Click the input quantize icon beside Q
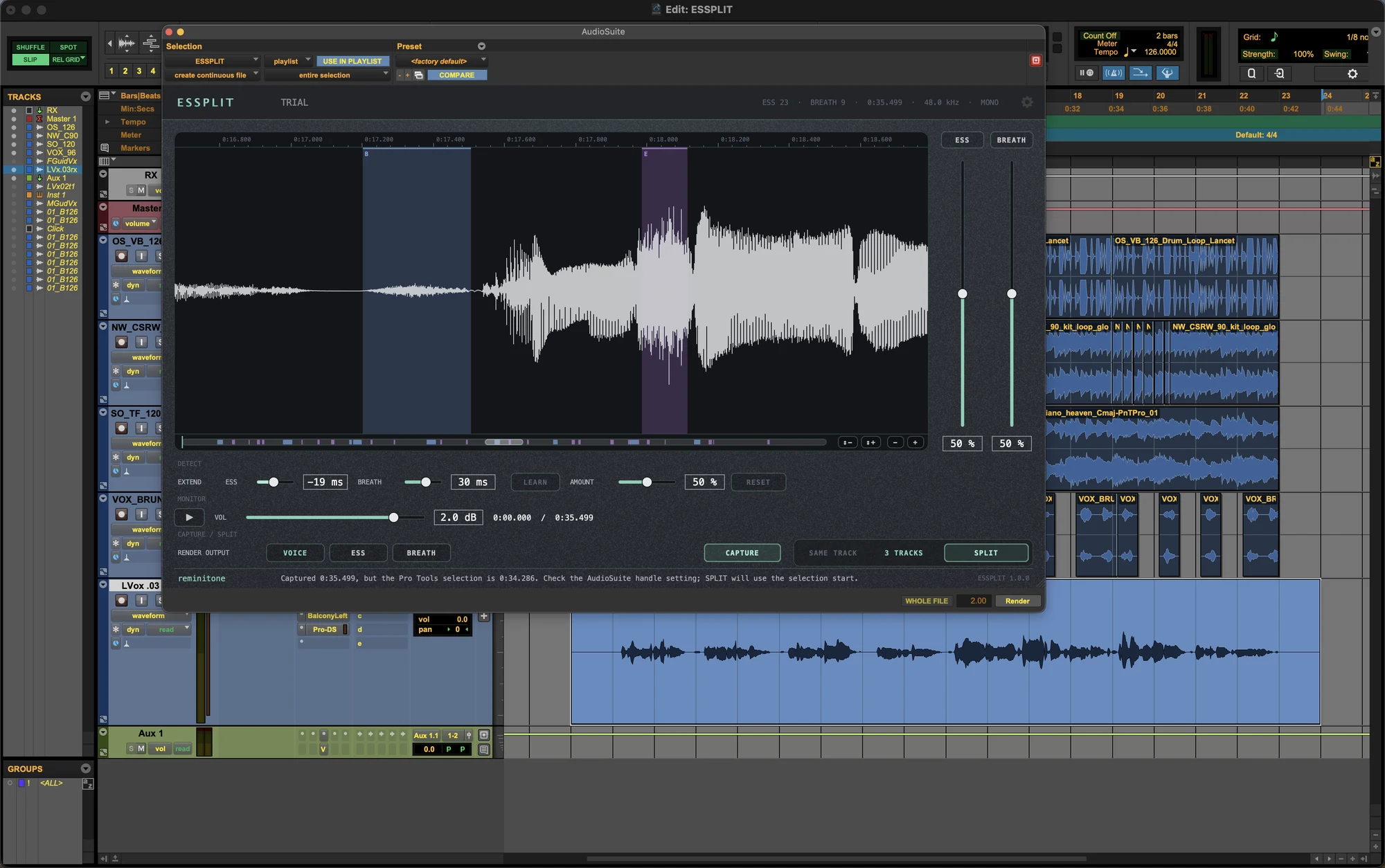Viewport: 1385px width, 868px height. [1280, 73]
